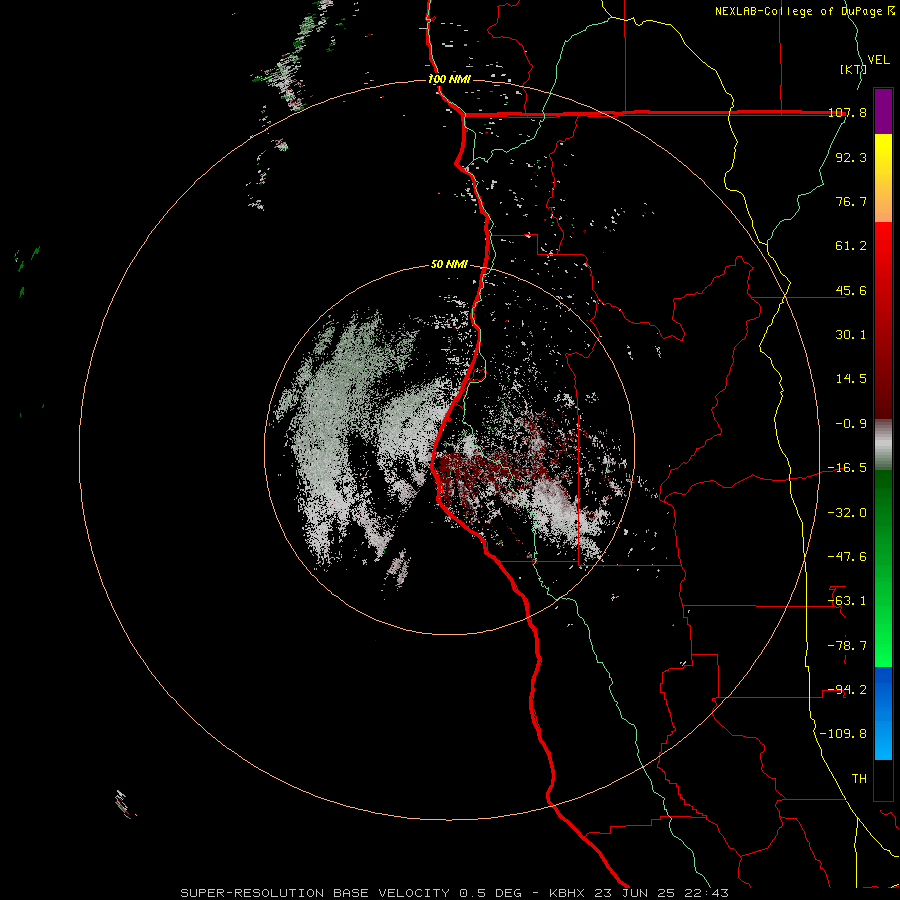Click the VEL legend heading
Screen dimensions: 900x900
(878, 60)
